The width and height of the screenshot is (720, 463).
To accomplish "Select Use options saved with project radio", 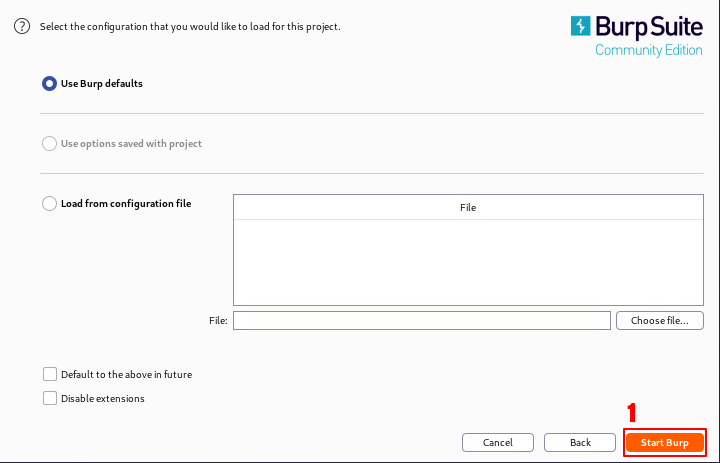I will point(49,144).
